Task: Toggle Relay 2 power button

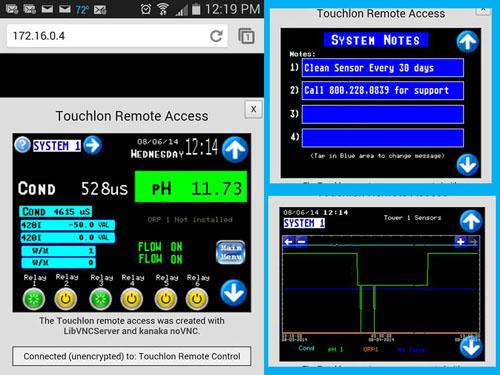Action: coord(66,299)
